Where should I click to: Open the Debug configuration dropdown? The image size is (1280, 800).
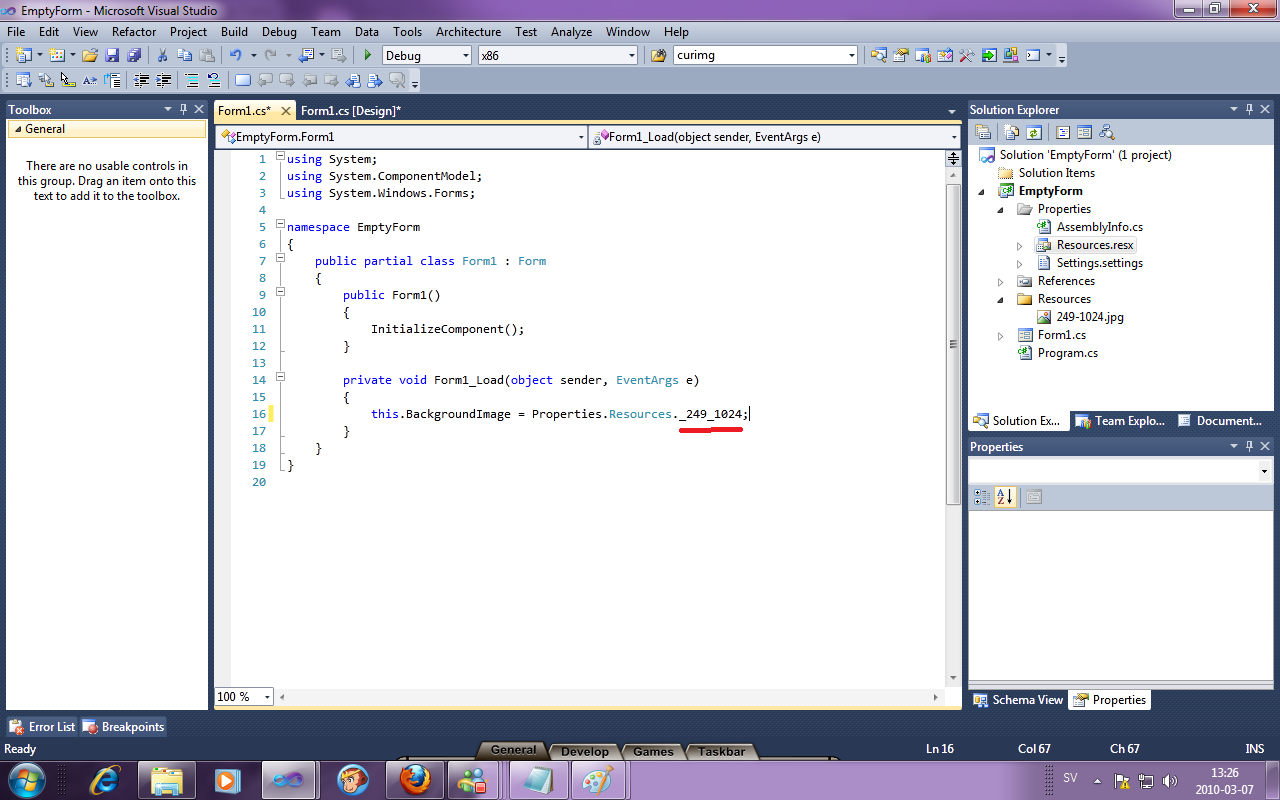point(465,55)
